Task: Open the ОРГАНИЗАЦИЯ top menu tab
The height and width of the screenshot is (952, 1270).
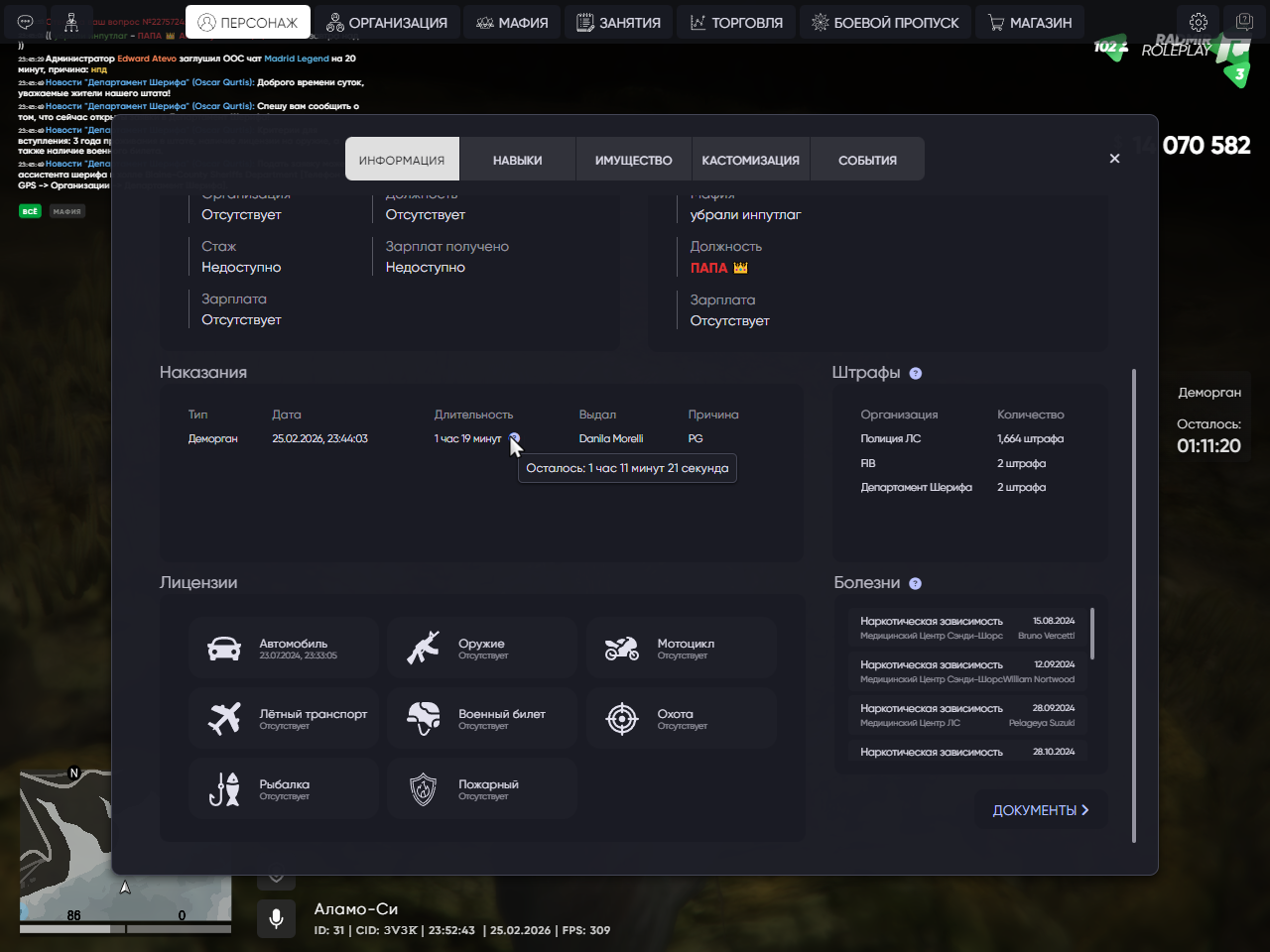Action: 387,22
